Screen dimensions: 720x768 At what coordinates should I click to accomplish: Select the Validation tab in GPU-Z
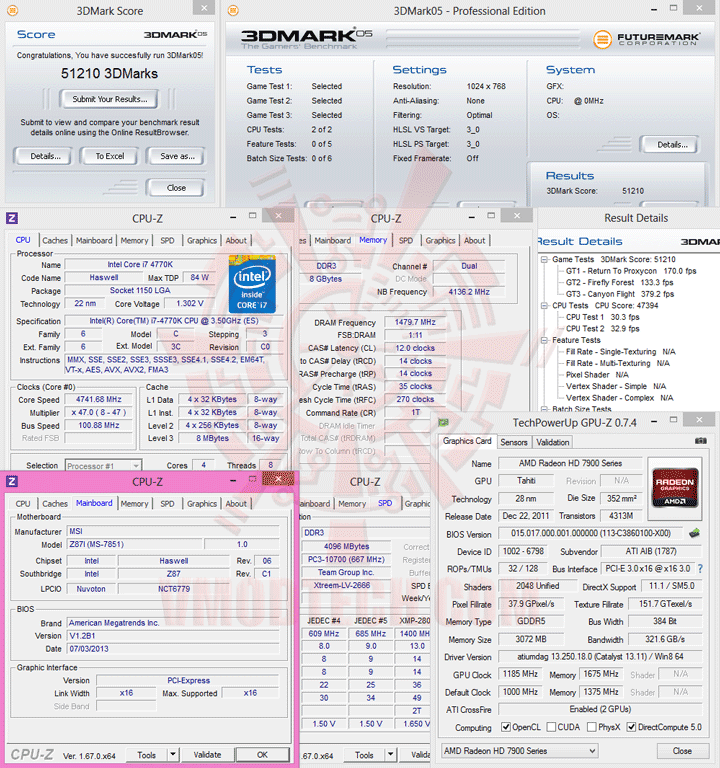(x=552, y=442)
